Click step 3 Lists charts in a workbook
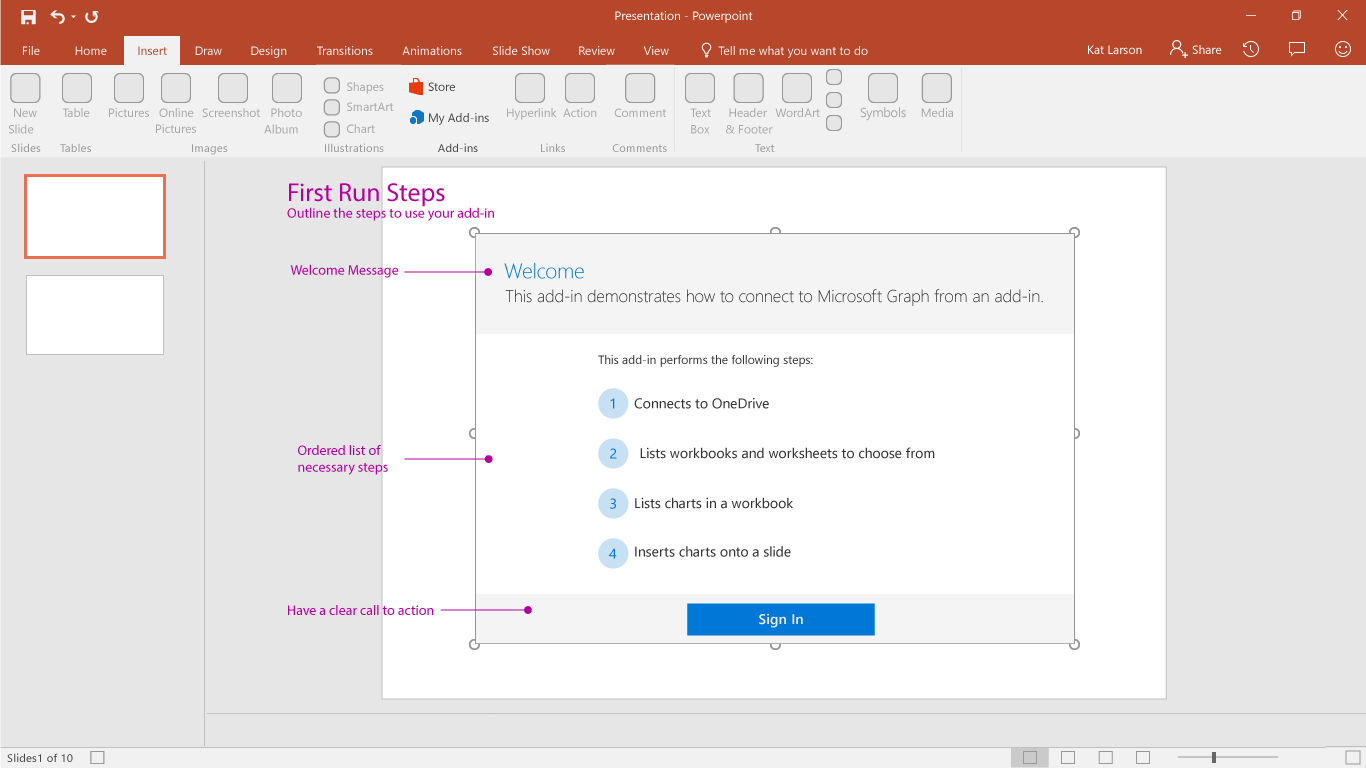 coord(696,503)
